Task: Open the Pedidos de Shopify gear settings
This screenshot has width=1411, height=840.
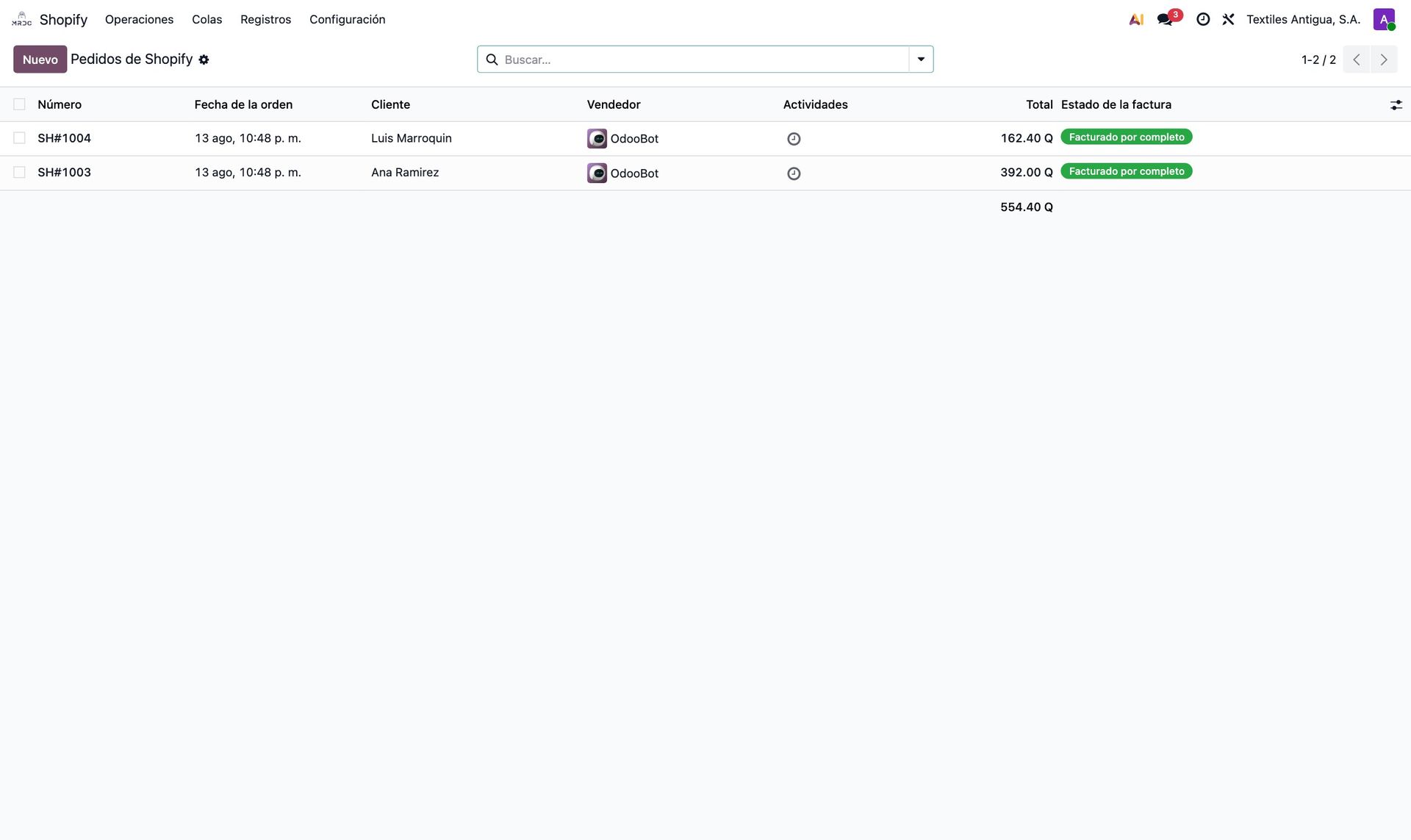Action: (x=204, y=60)
